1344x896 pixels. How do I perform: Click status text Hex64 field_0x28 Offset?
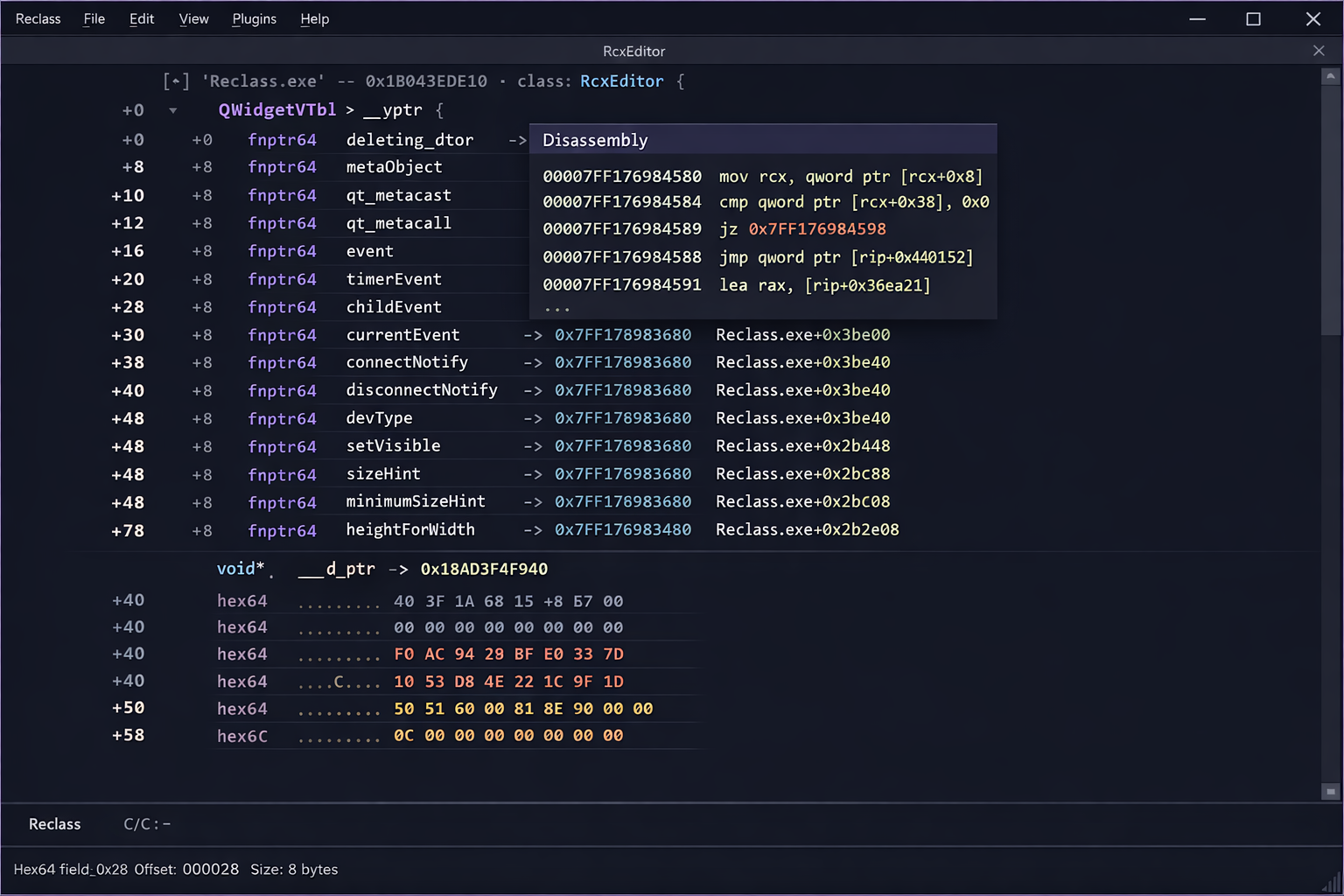(94, 870)
